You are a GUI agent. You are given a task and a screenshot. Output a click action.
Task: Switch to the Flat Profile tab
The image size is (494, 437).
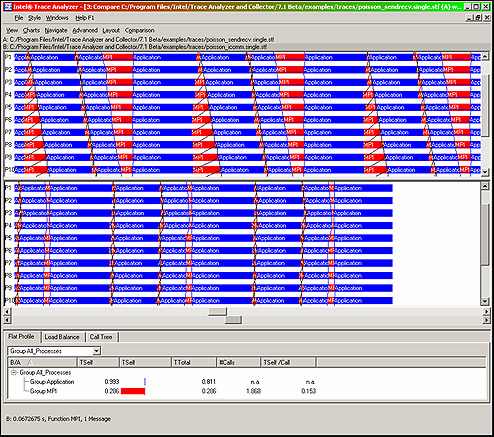tap(22, 337)
